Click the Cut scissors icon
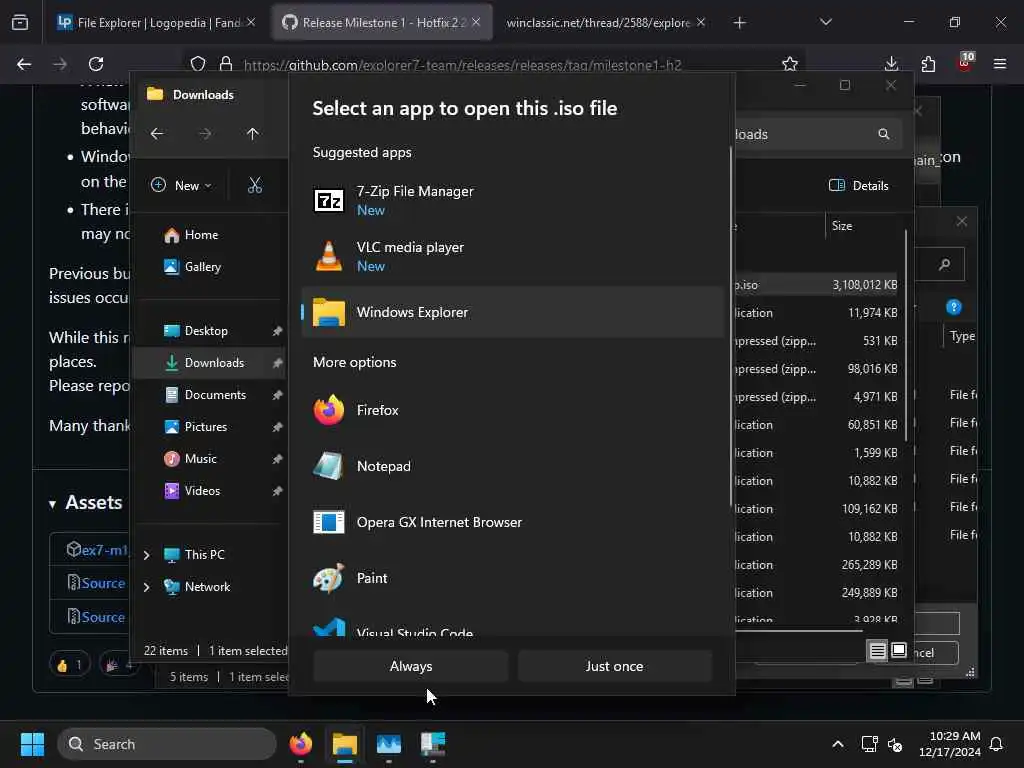 tap(255, 185)
